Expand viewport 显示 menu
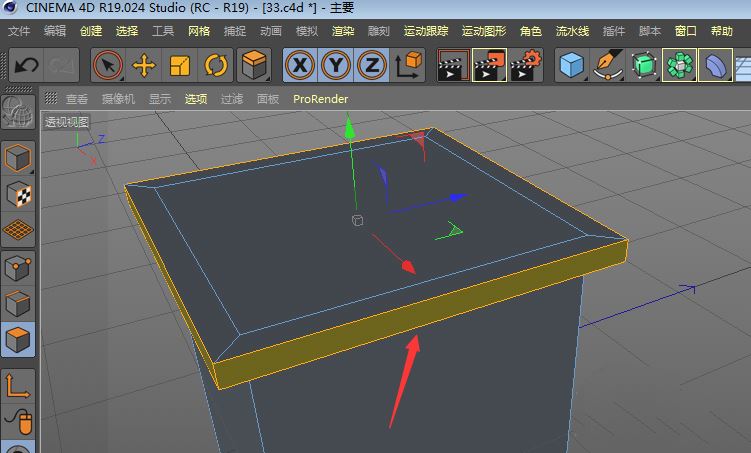Screen dimensions: 751x453 (x=160, y=99)
